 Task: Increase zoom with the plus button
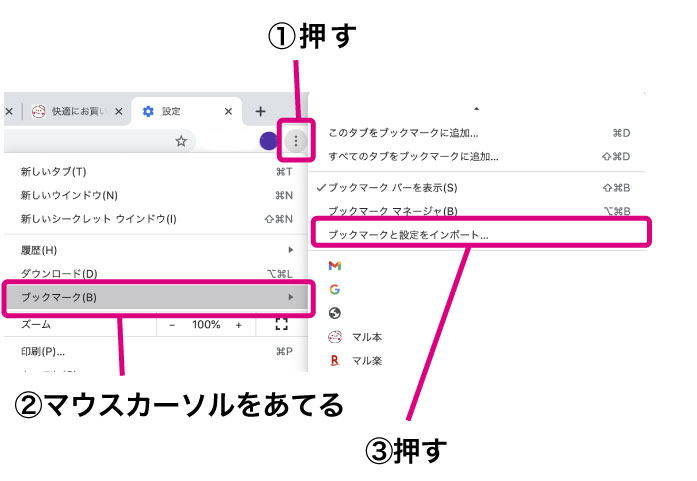click(238, 325)
